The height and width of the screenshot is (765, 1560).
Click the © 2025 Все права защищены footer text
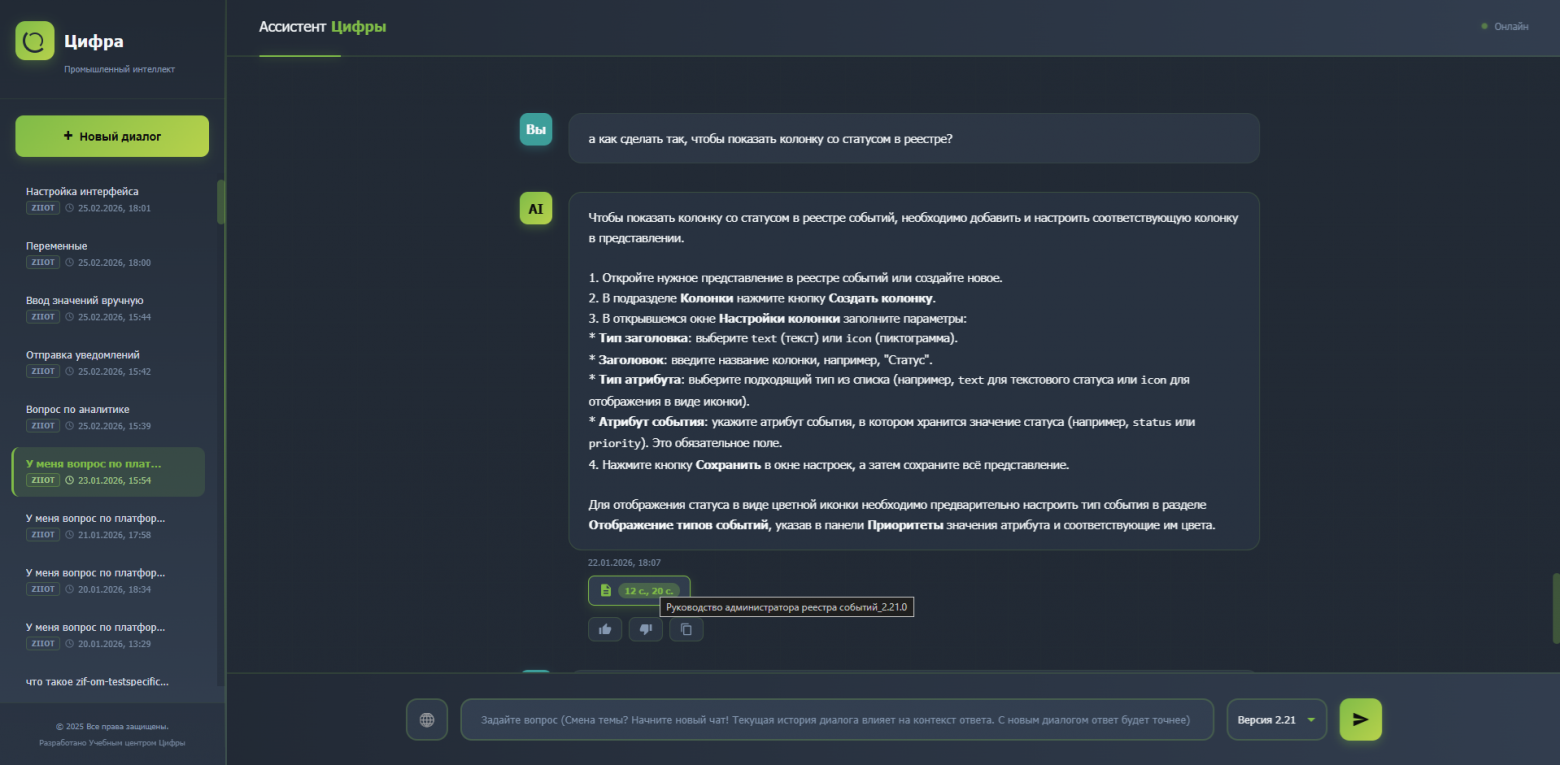[112, 726]
